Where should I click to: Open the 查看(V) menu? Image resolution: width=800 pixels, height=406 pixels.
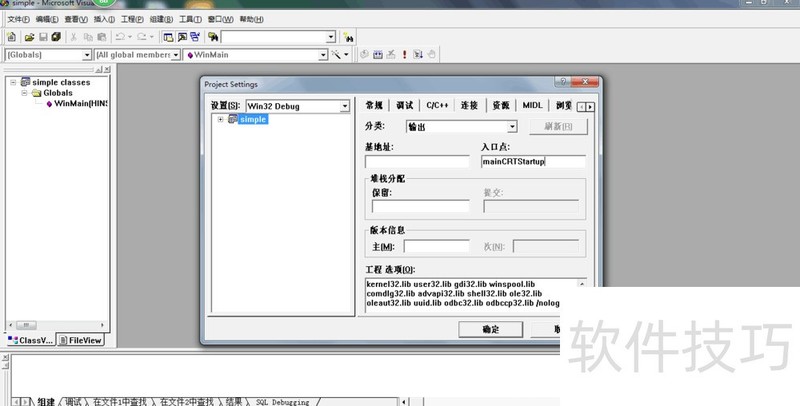(x=76, y=19)
